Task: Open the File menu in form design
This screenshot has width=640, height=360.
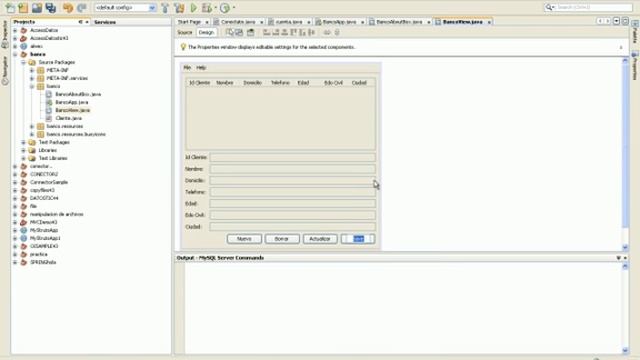Action: coord(187,68)
